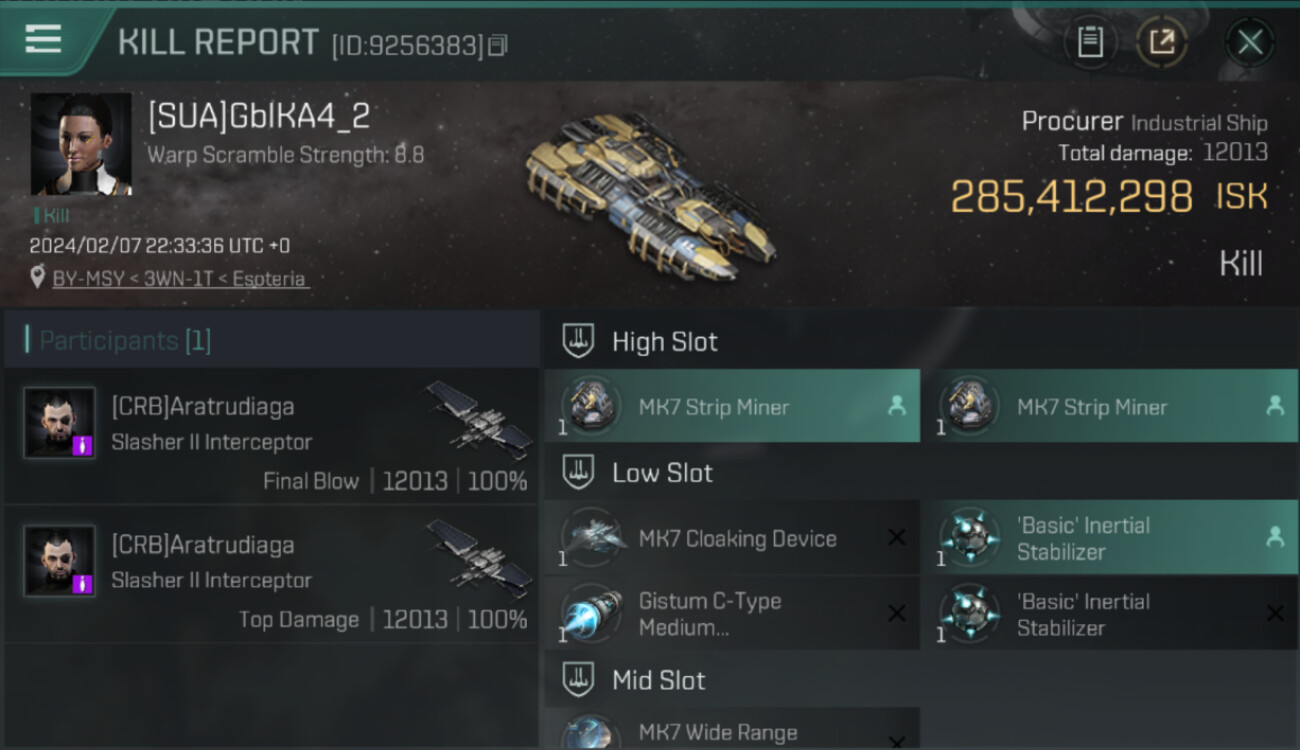Click the clipboard report icon

coord(1090,42)
